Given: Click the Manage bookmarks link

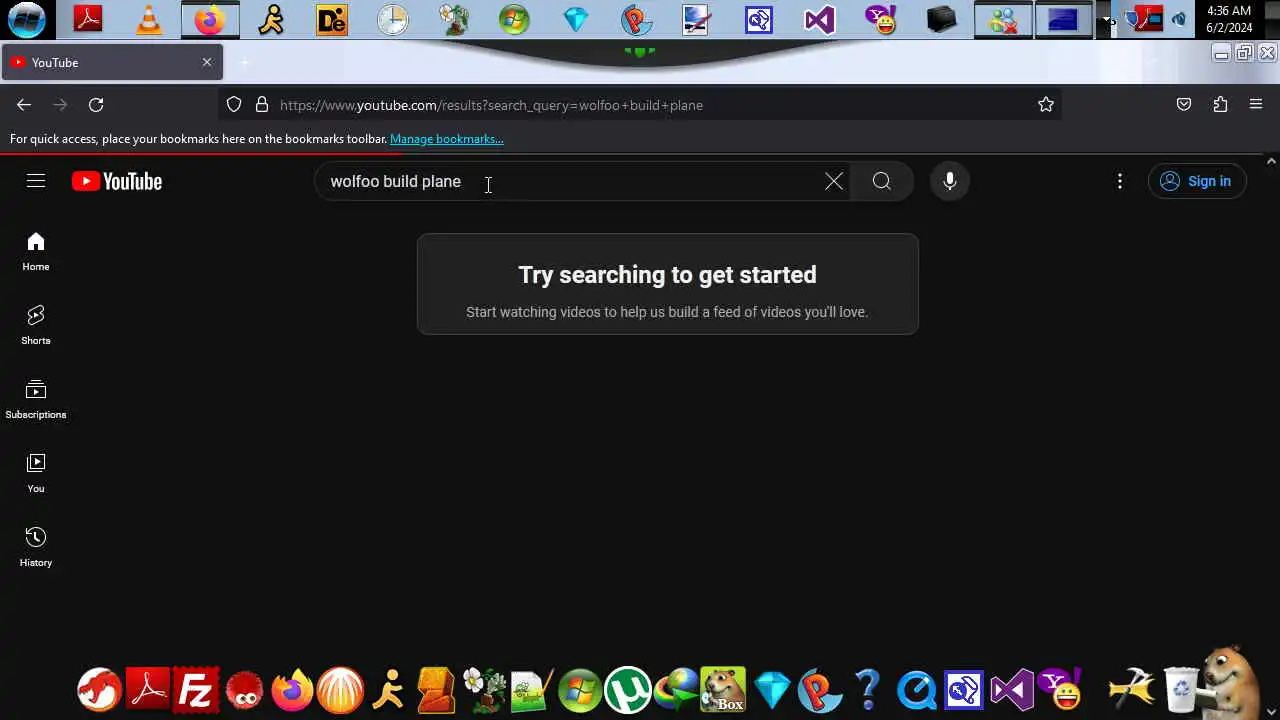Looking at the screenshot, I should point(447,139).
